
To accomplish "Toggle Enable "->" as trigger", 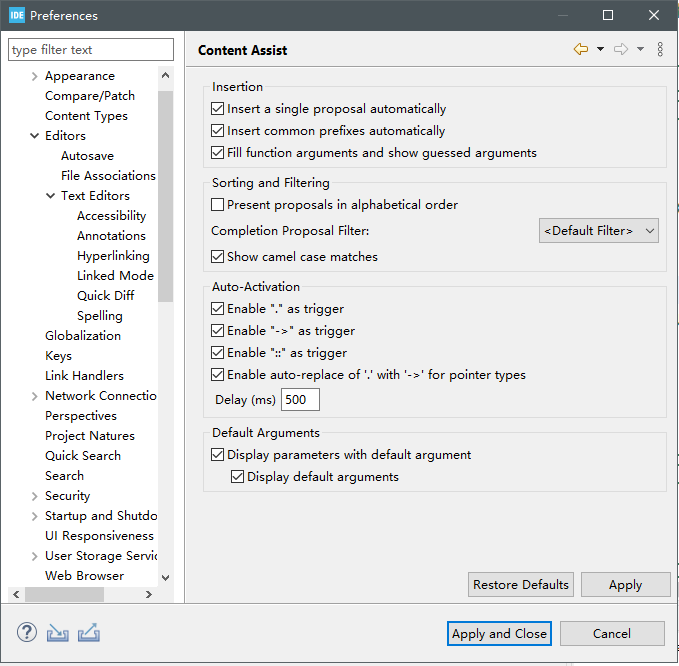I will tap(217, 330).
